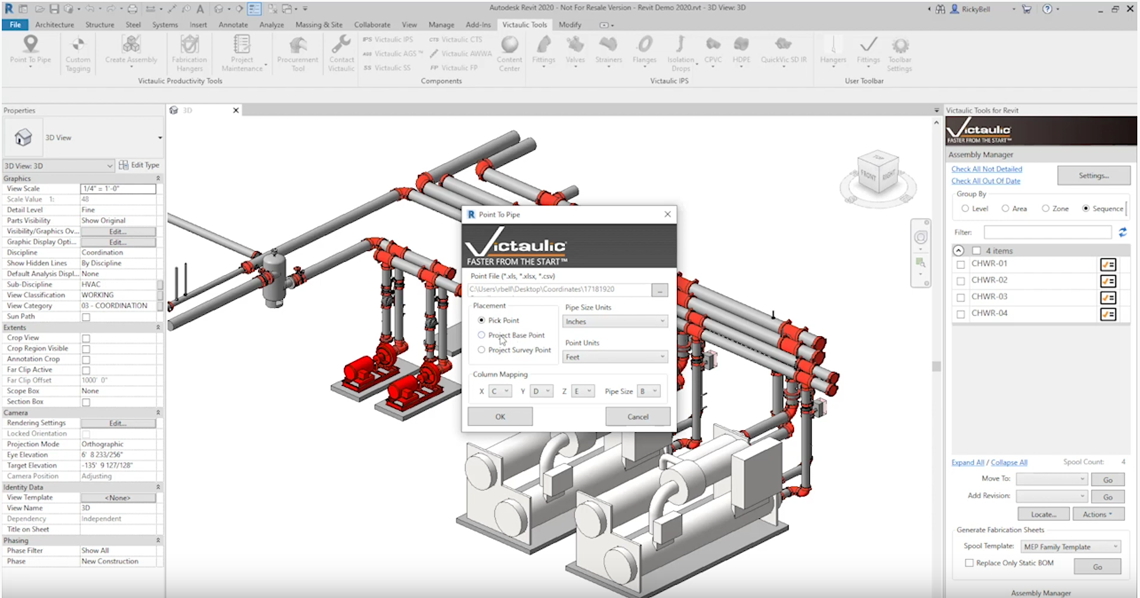
Task: Open Victaulic IPS Fittings tool
Action: tap(543, 52)
